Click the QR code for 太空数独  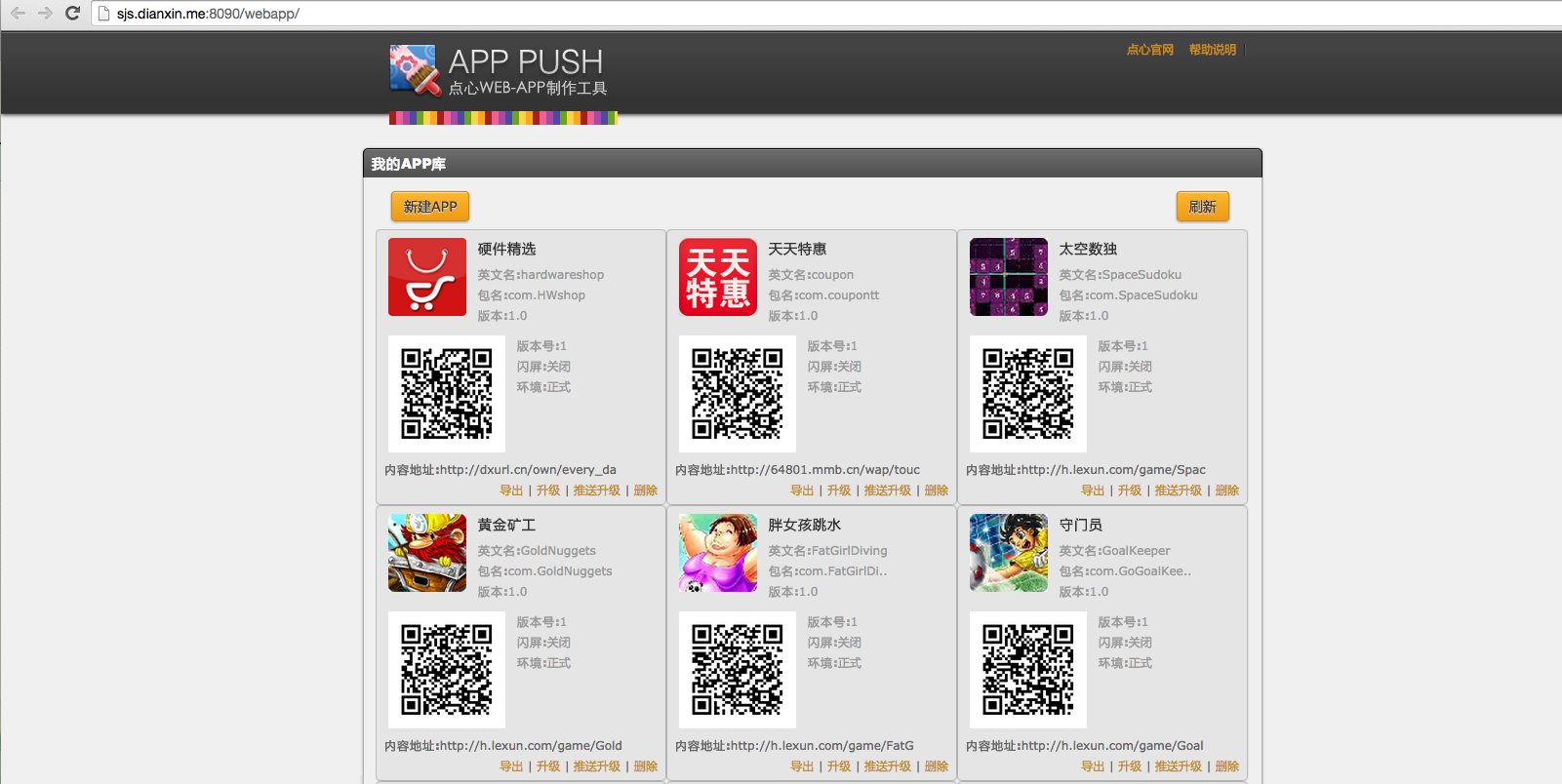[1028, 394]
